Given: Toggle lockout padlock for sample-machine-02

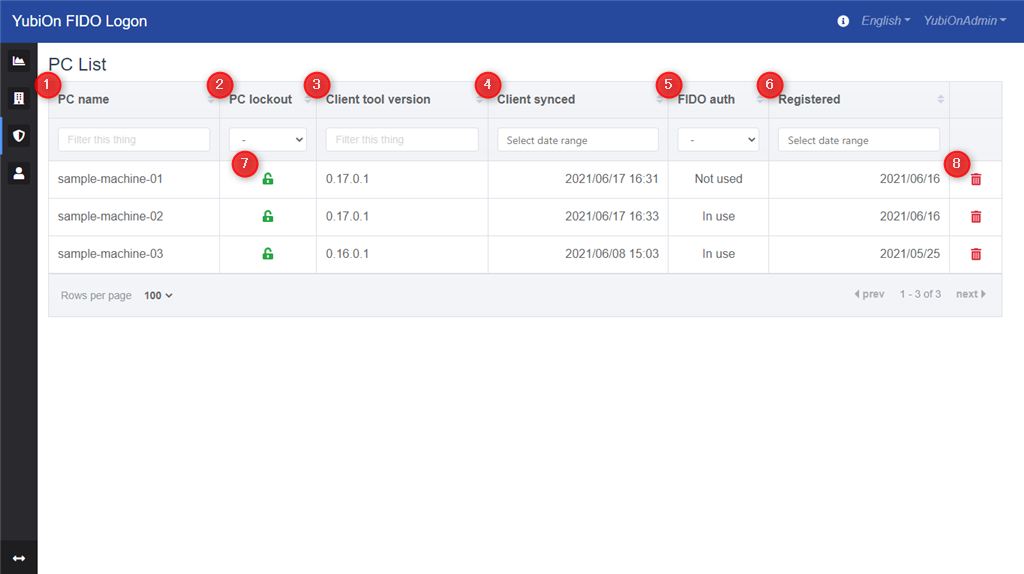Looking at the screenshot, I should (268, 216).
